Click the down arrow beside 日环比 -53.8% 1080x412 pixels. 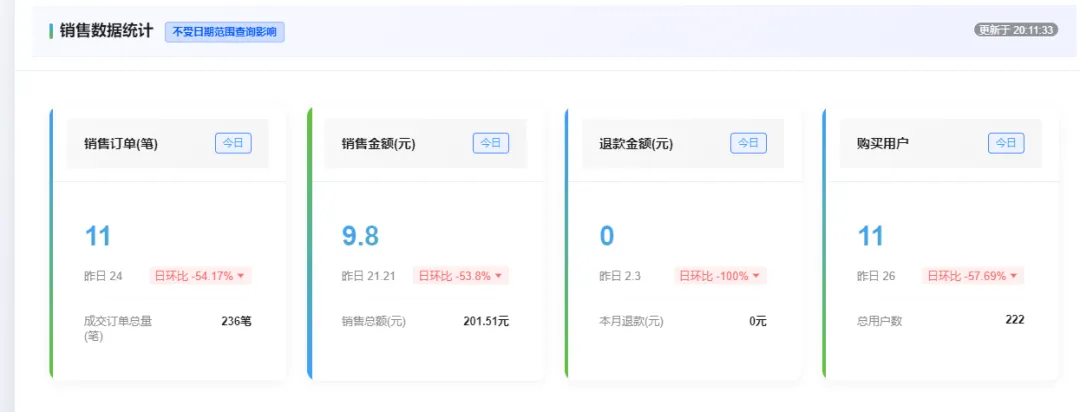[498, 276]
